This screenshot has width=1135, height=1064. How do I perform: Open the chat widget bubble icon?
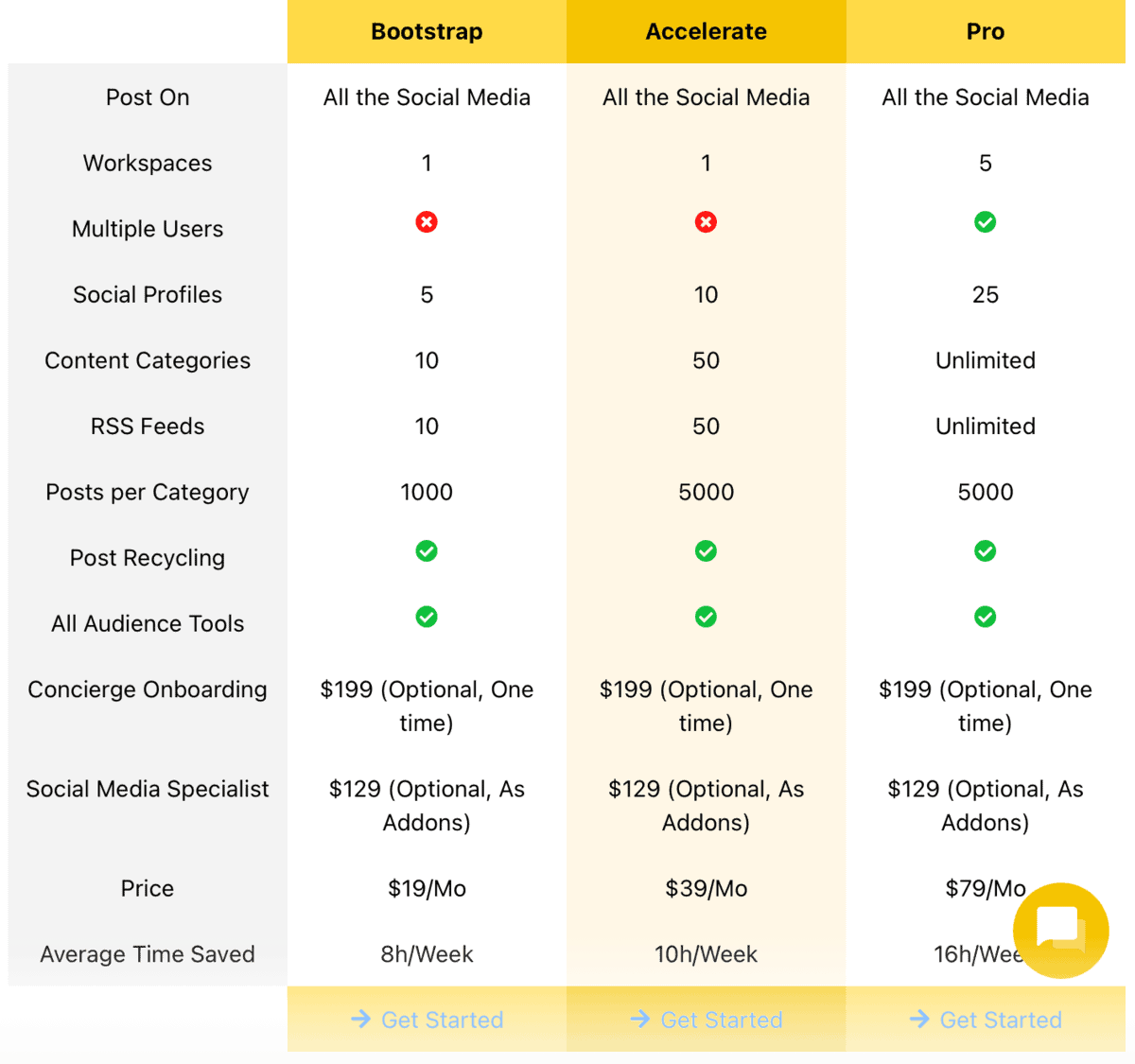1060,931
